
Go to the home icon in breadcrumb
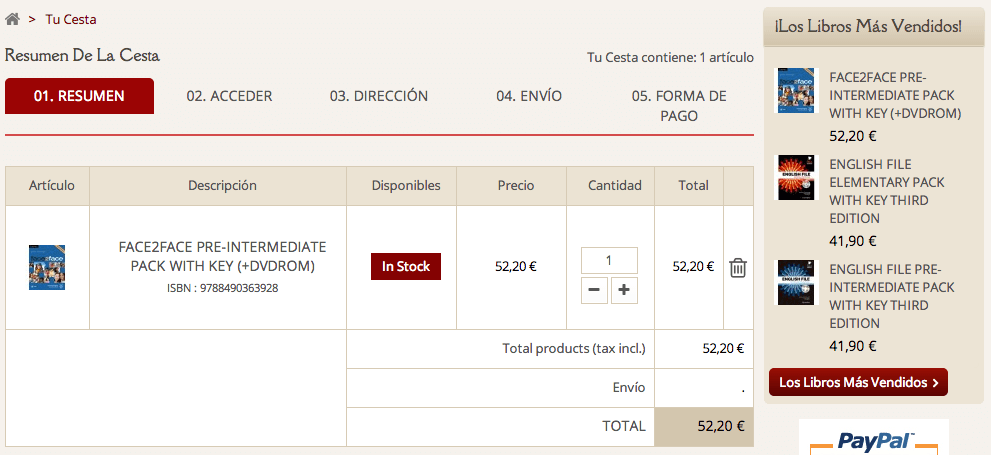pyautogui.click(x=12, y=19)
